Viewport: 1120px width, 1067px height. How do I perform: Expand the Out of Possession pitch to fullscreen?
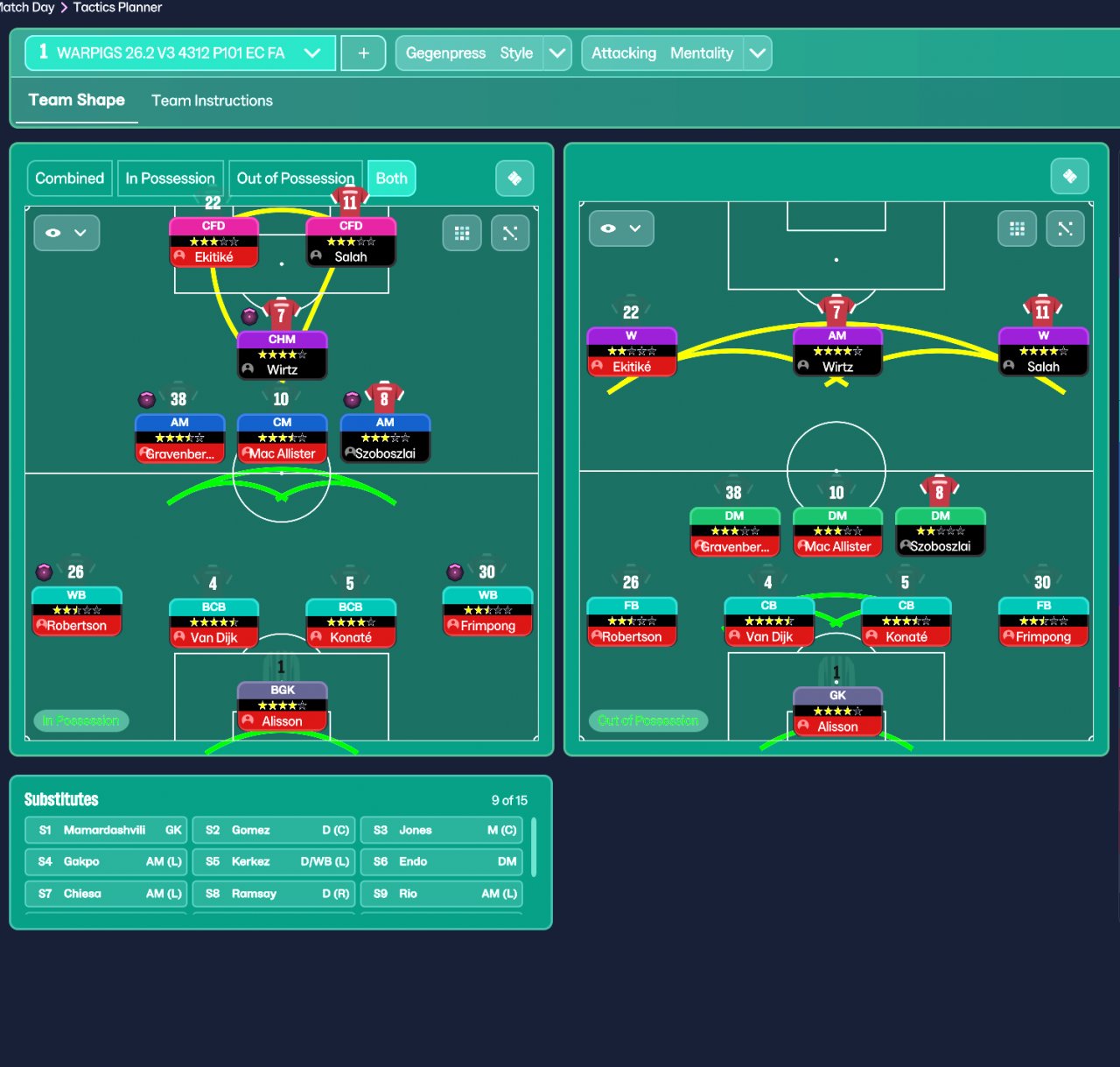pyautogui.click(x=1065, y=228)
